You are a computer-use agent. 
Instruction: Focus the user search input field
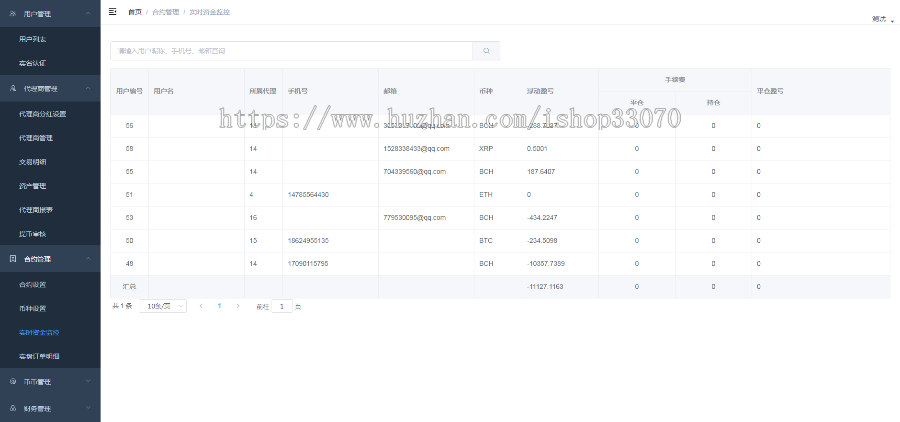point(292,51)
